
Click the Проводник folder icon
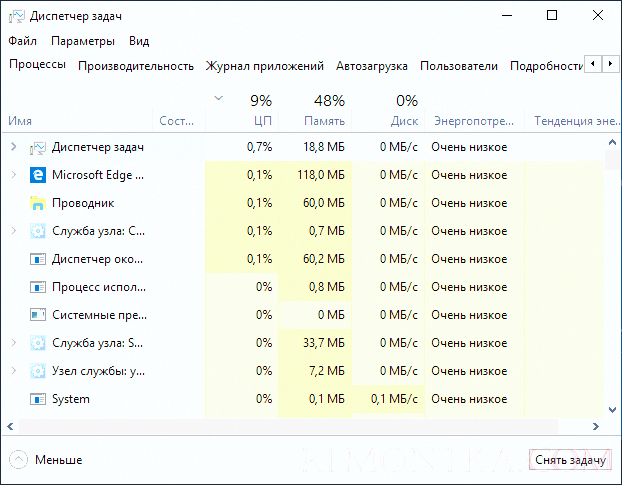click(x=38, y=203)
